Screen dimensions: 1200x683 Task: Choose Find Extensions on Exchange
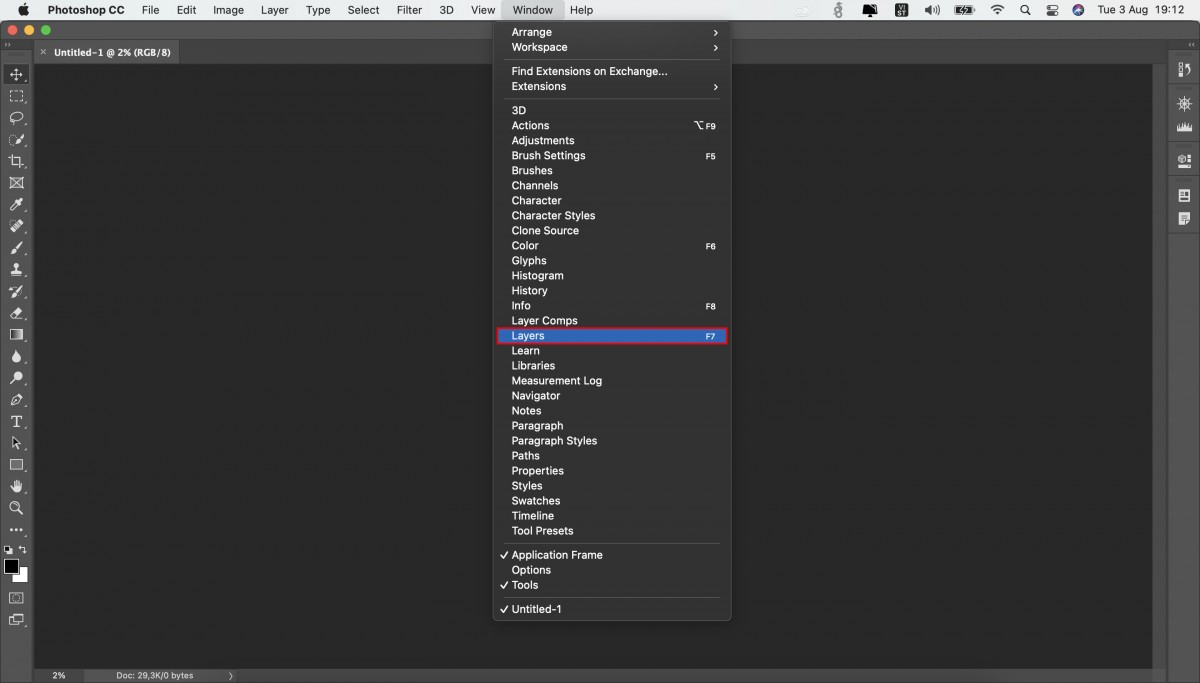coord(612,71)
